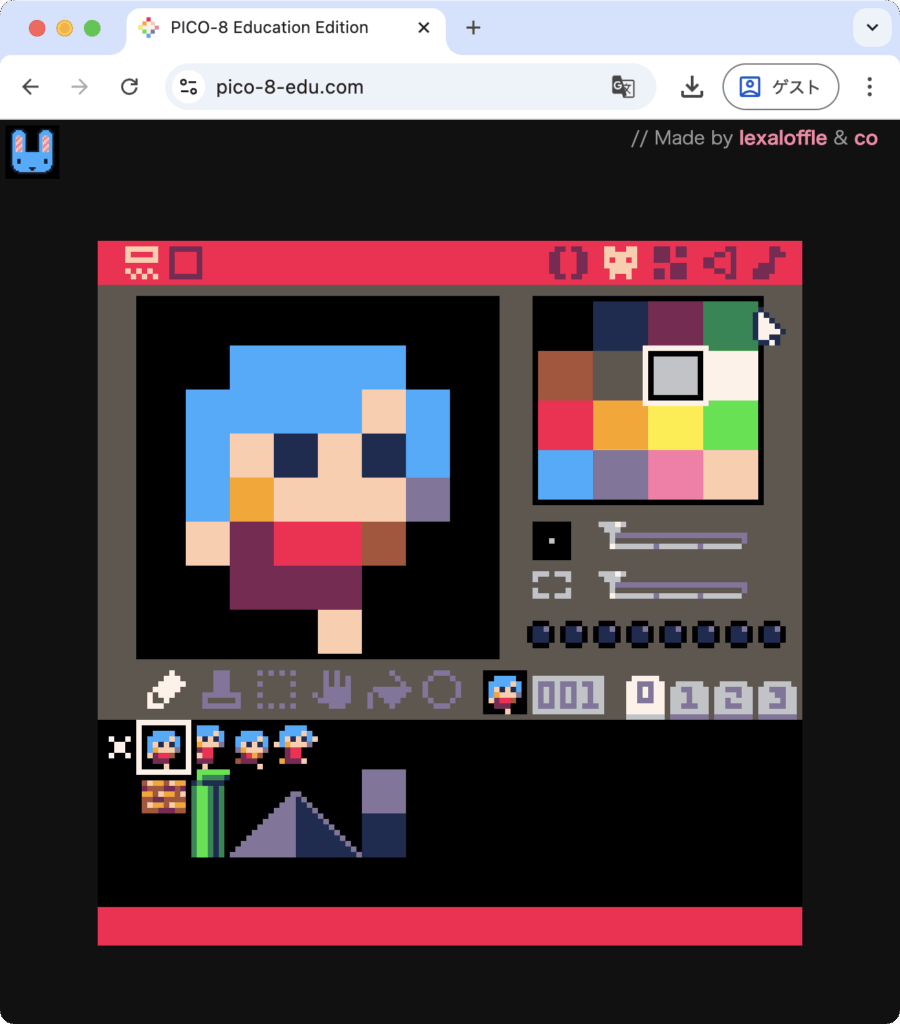This screenshot has height=1024, width=900.
Task: Pick the fill bucket tool
Action: 387,690
